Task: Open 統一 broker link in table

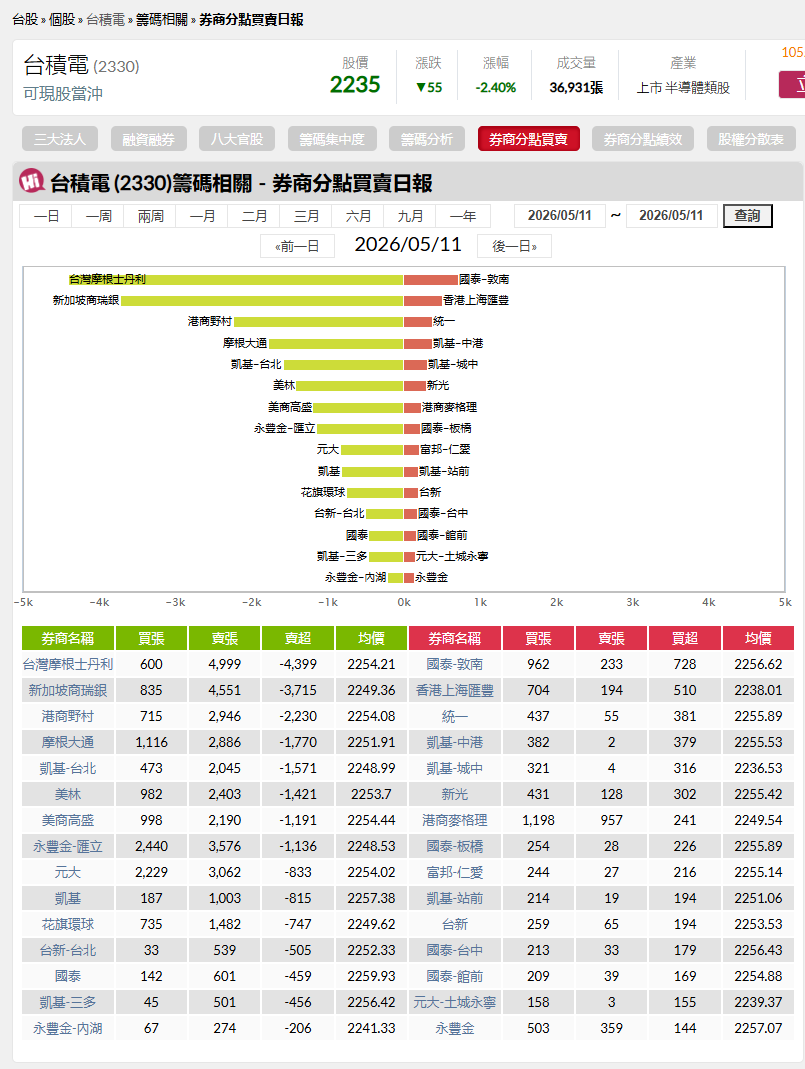Action: point(455,716)
